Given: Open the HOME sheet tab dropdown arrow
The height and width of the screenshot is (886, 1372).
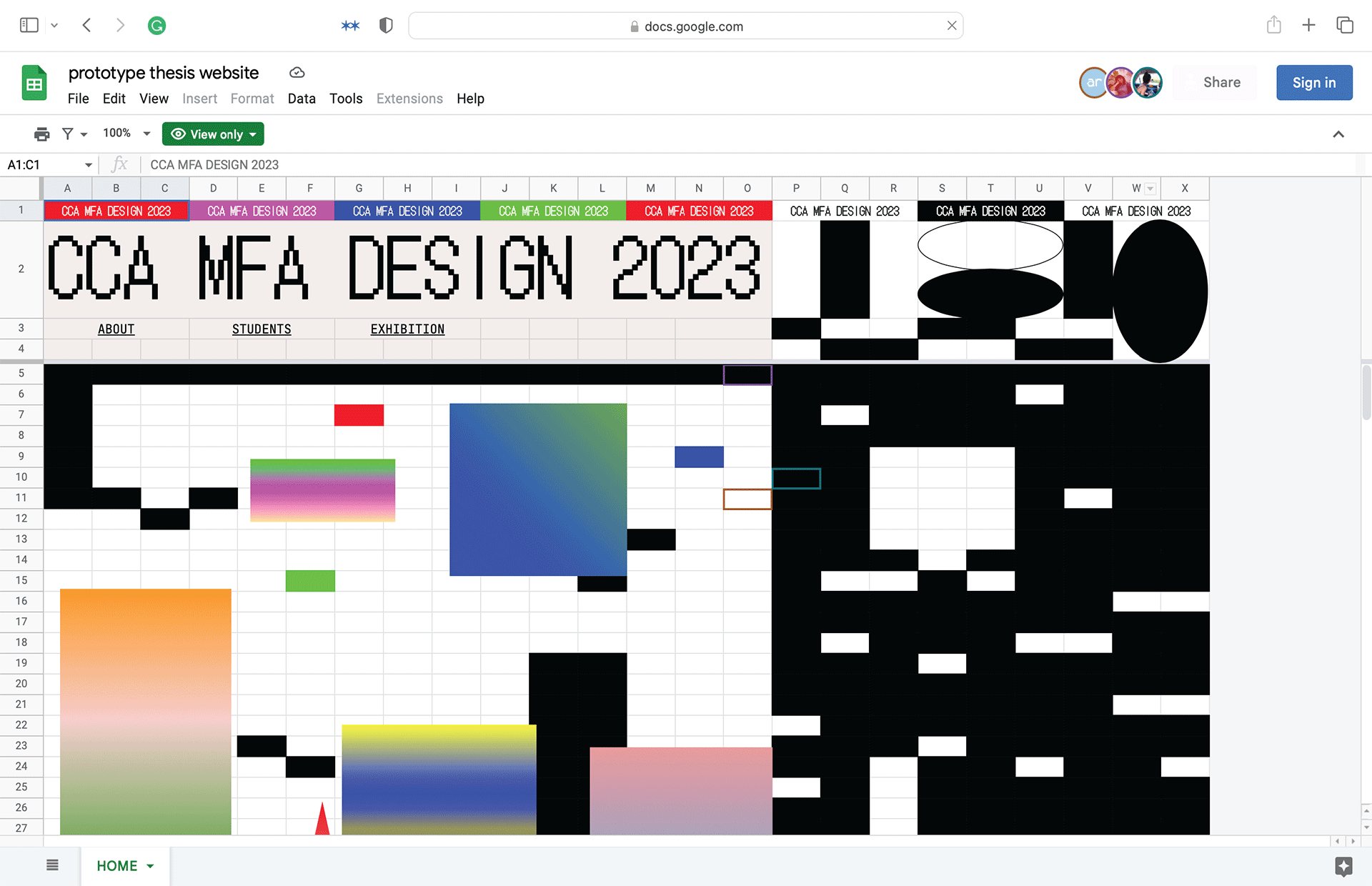Looking at the screenshot, I should [x=150, y=866].
